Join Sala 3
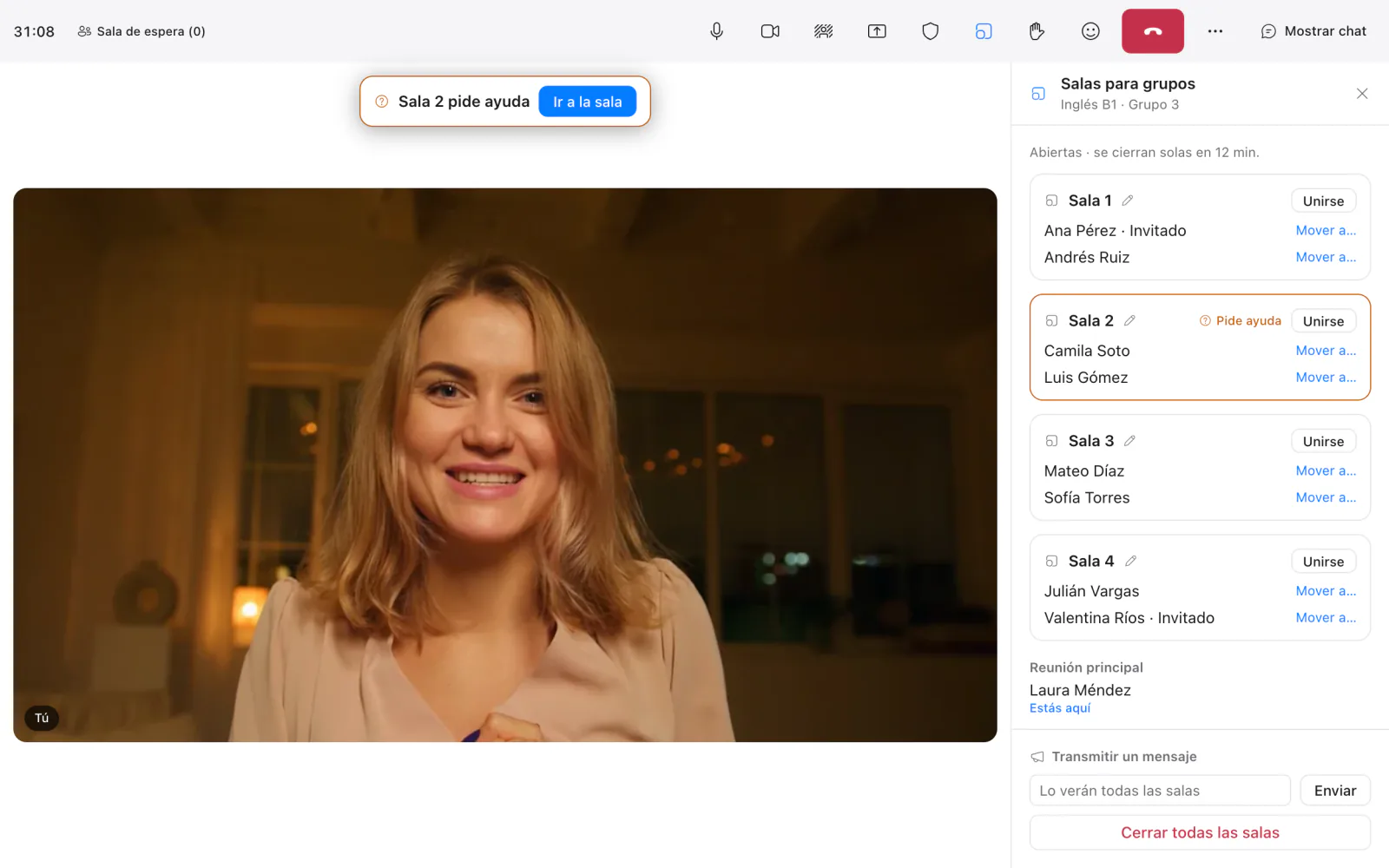 click(1323, 441)
